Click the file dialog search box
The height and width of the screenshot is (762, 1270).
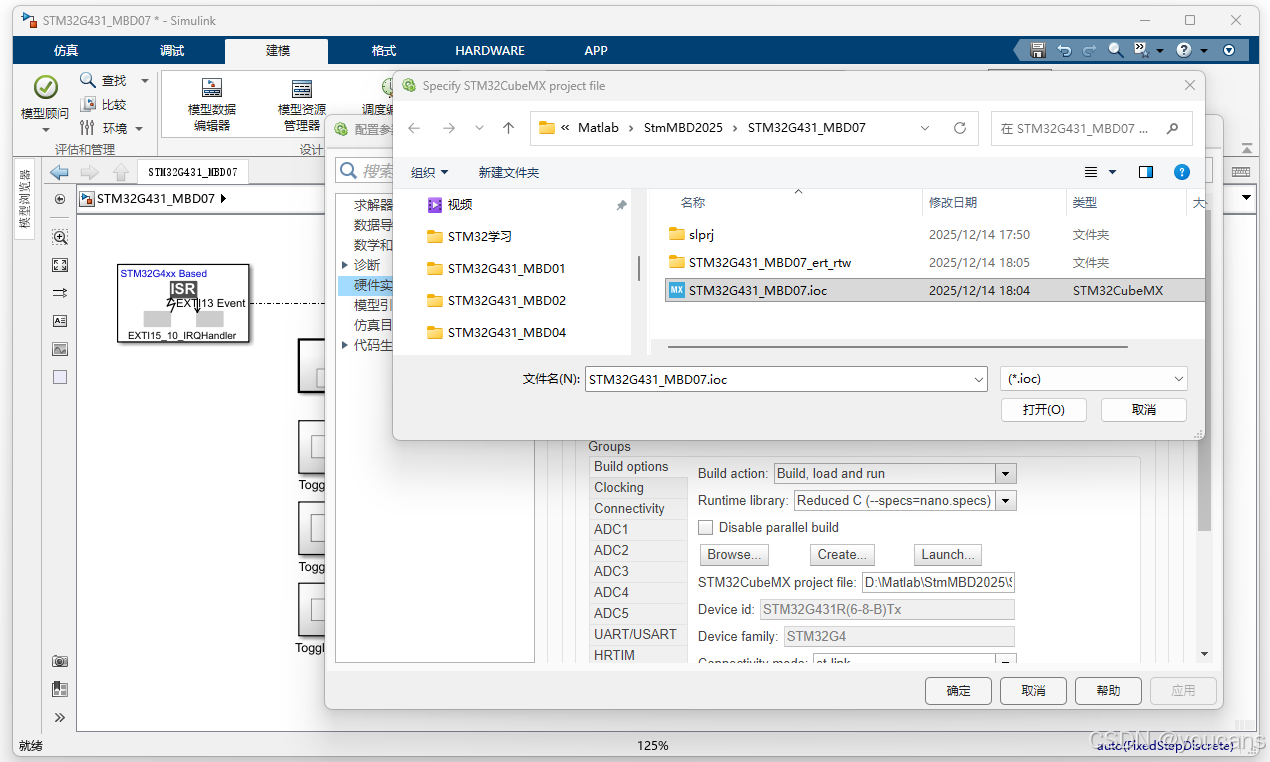point(1091,128)
